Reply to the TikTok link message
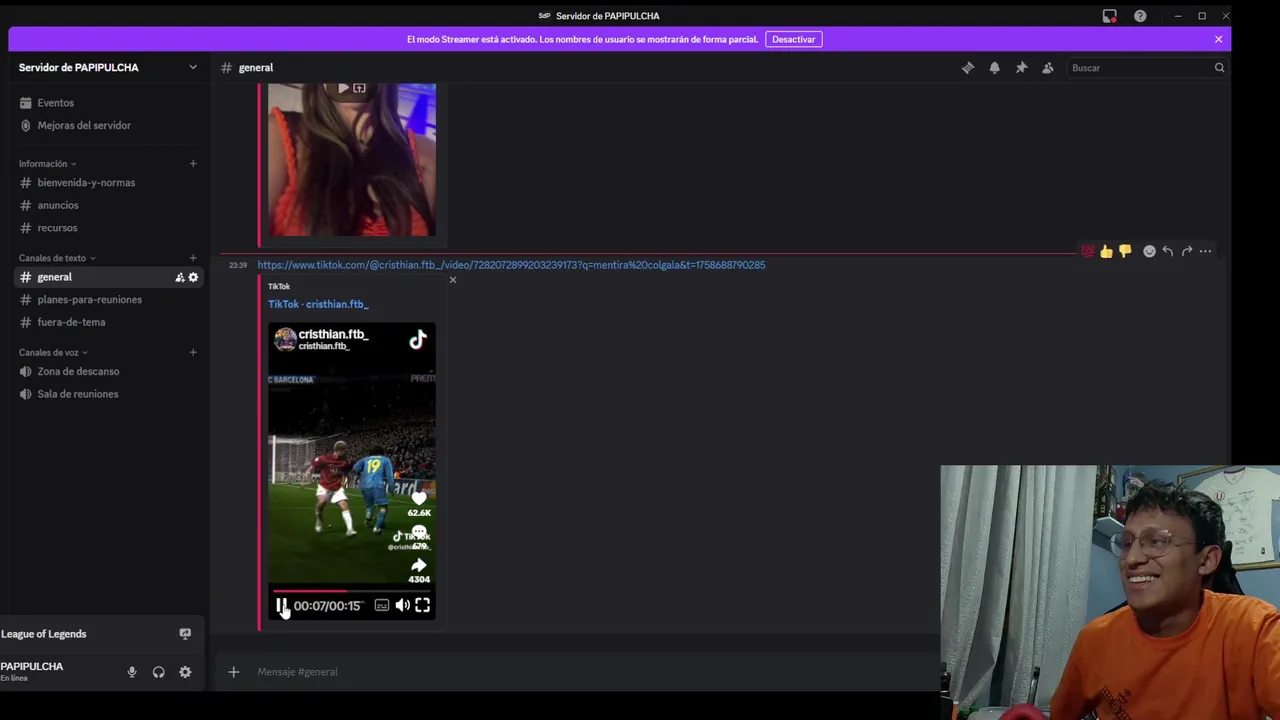This screenshot has width=1280, height=720. (1168, 252)
